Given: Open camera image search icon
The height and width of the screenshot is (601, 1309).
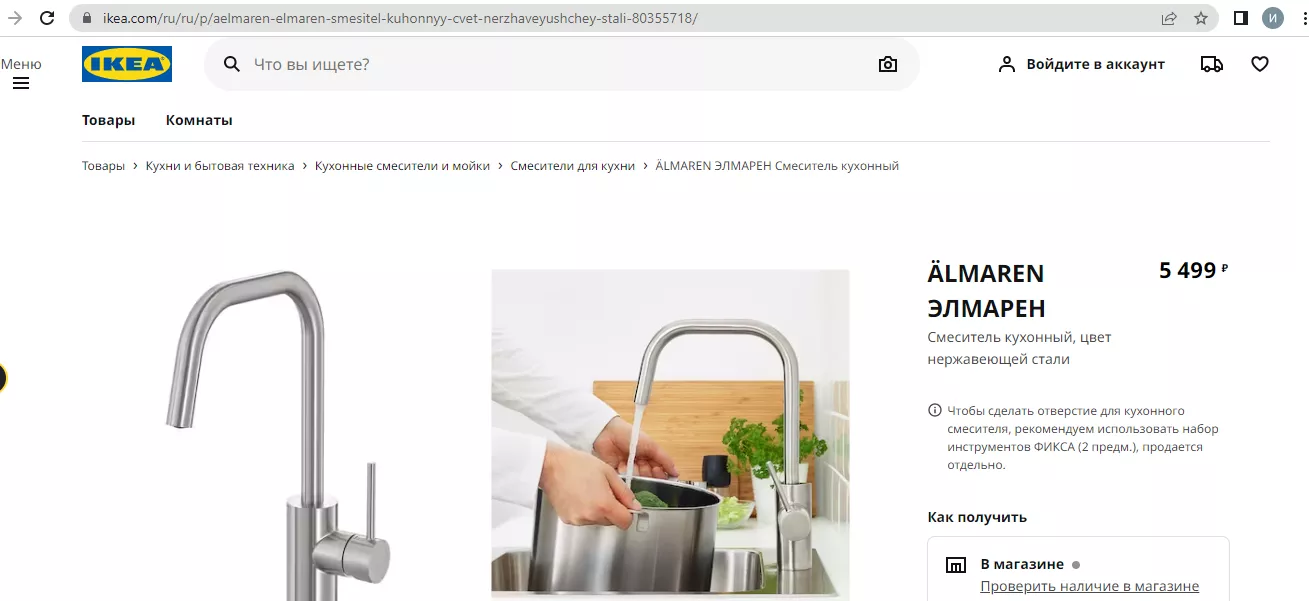Looking at the screenshot, I should (888, 64).
